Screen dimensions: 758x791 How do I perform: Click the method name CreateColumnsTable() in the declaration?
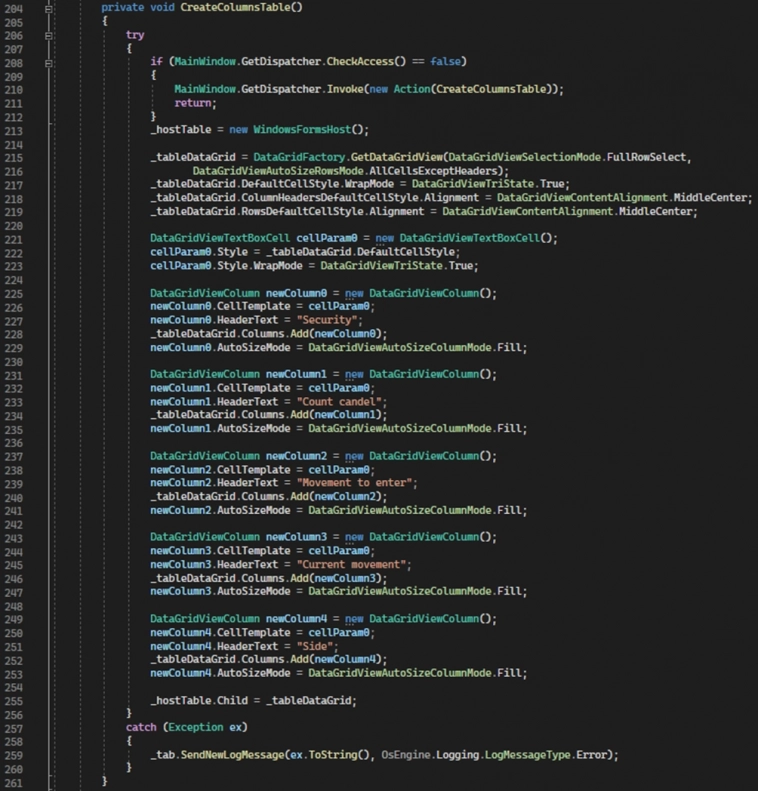click(x=241, y=8)
